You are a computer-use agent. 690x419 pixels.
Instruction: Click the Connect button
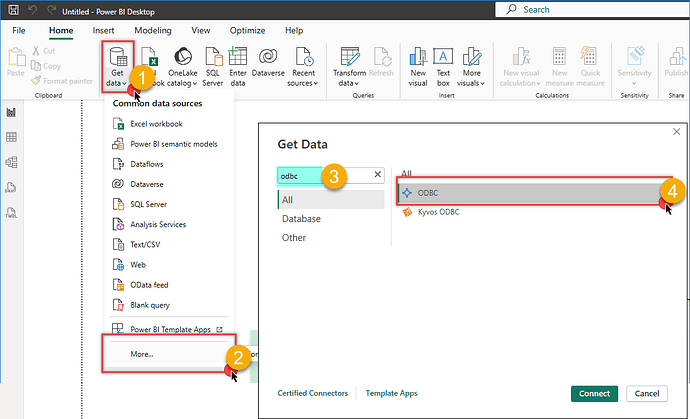594,394
